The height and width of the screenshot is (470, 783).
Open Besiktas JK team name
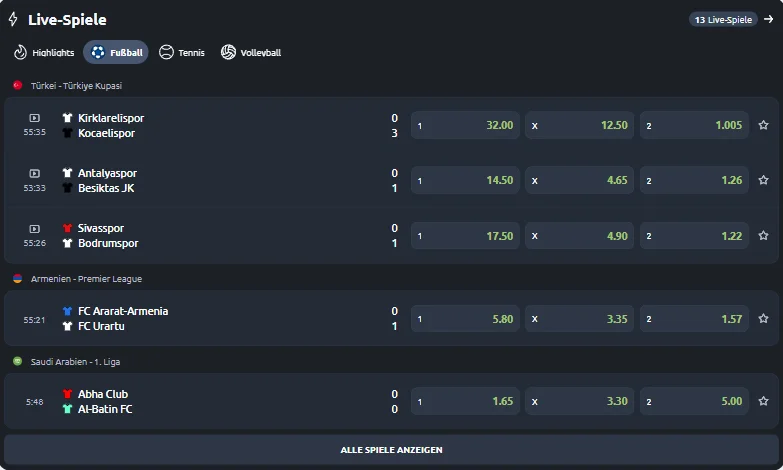tap(106, 188)
